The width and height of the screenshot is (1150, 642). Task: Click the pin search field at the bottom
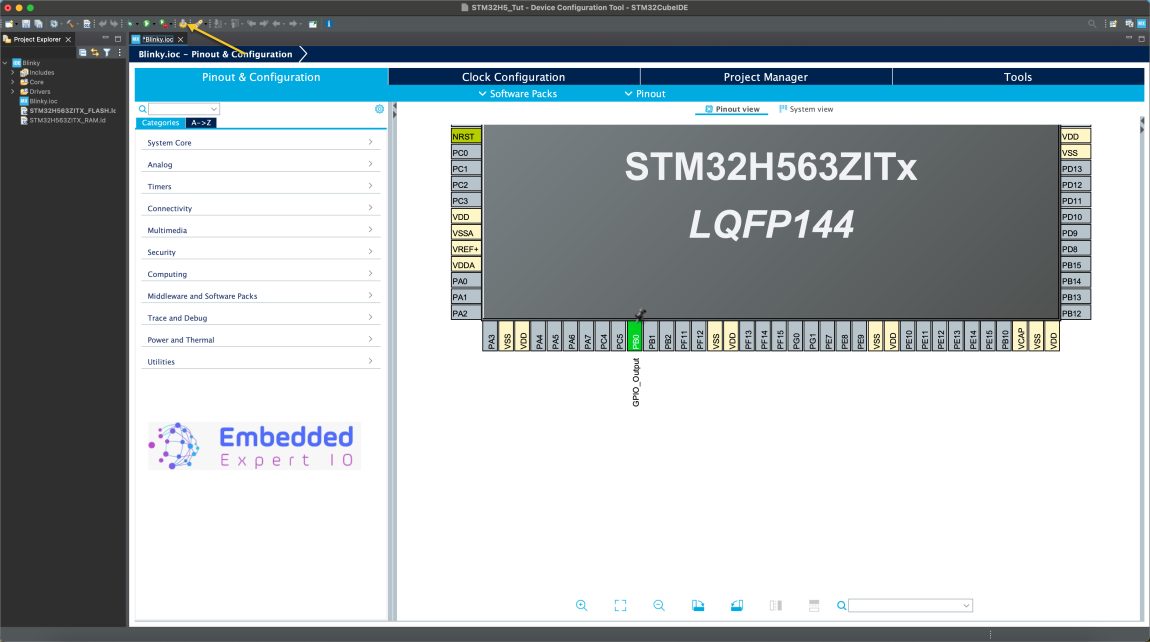point(905,605)
